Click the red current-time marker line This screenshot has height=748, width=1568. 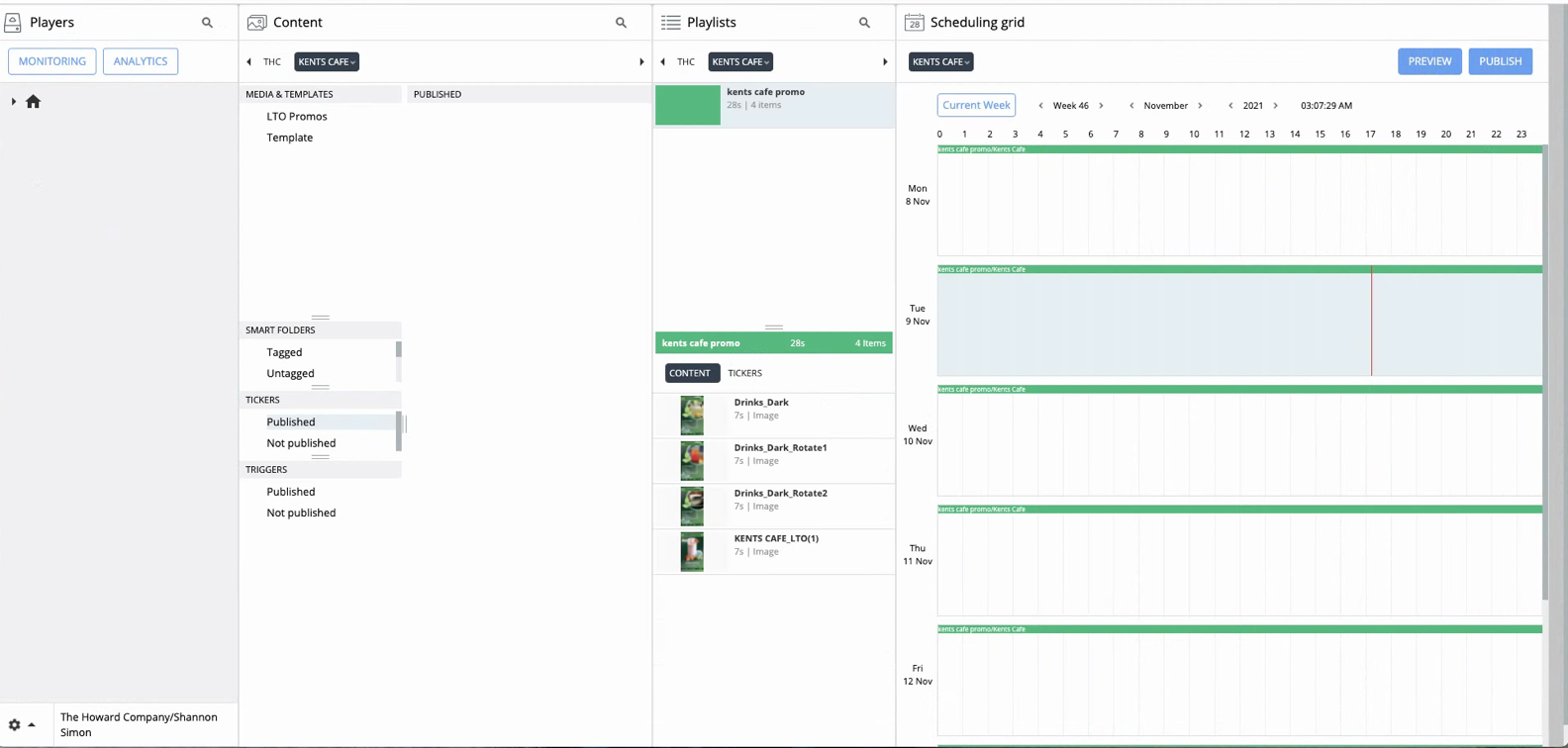(1371, 321)
